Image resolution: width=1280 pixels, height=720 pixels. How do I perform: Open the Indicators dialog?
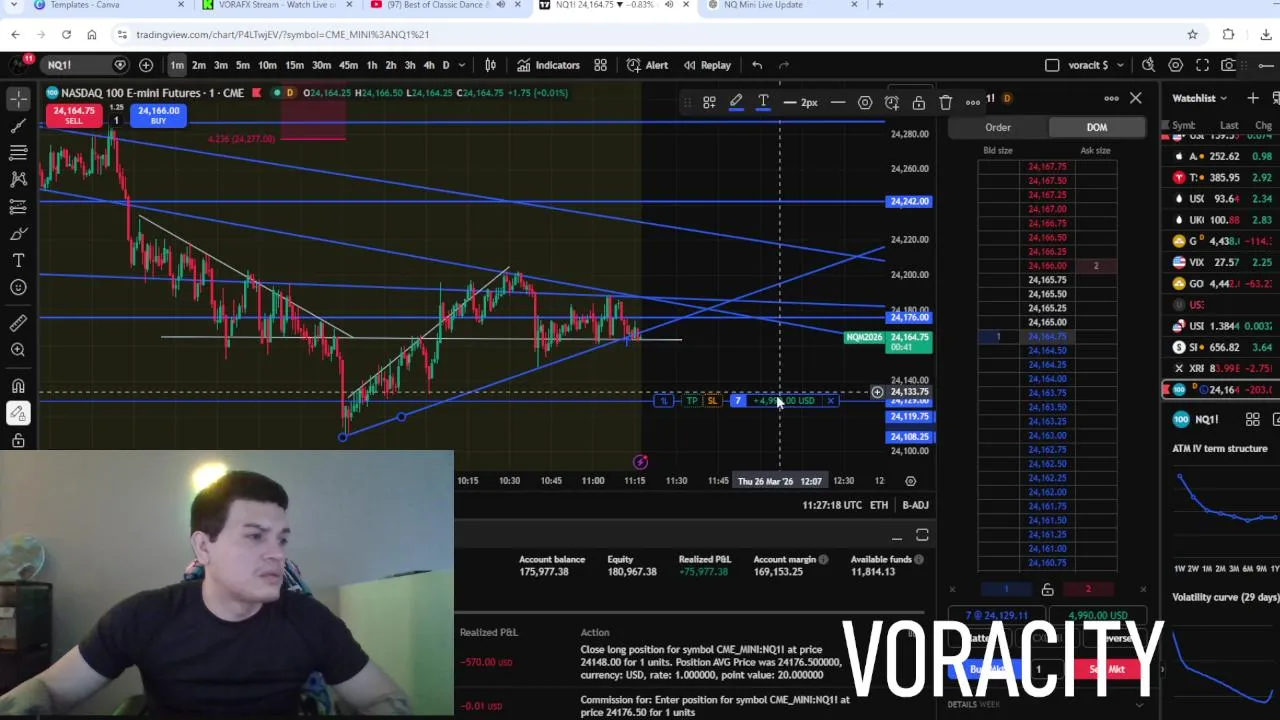(x=547, y=65)
